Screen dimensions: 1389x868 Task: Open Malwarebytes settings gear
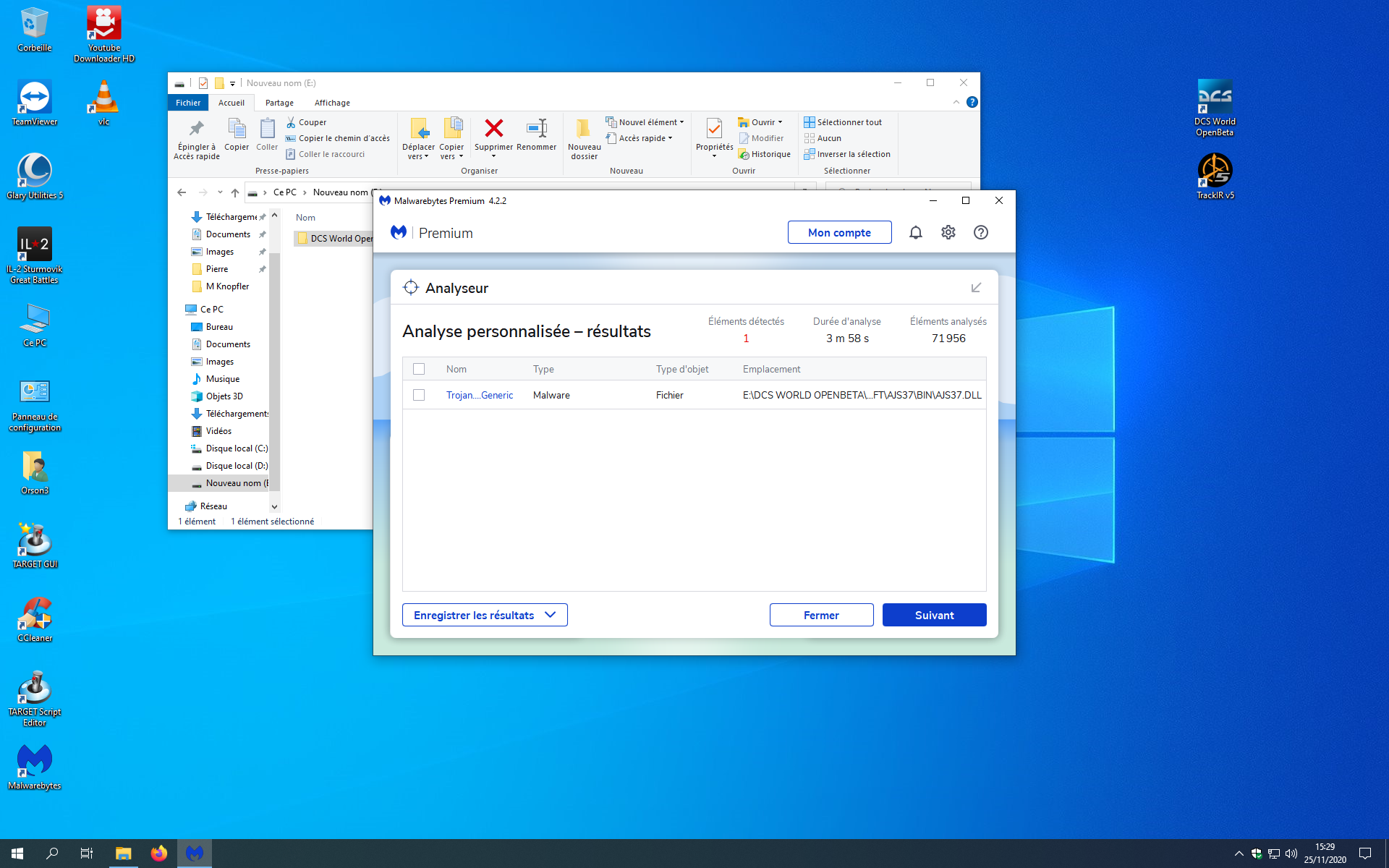(948, 232)
